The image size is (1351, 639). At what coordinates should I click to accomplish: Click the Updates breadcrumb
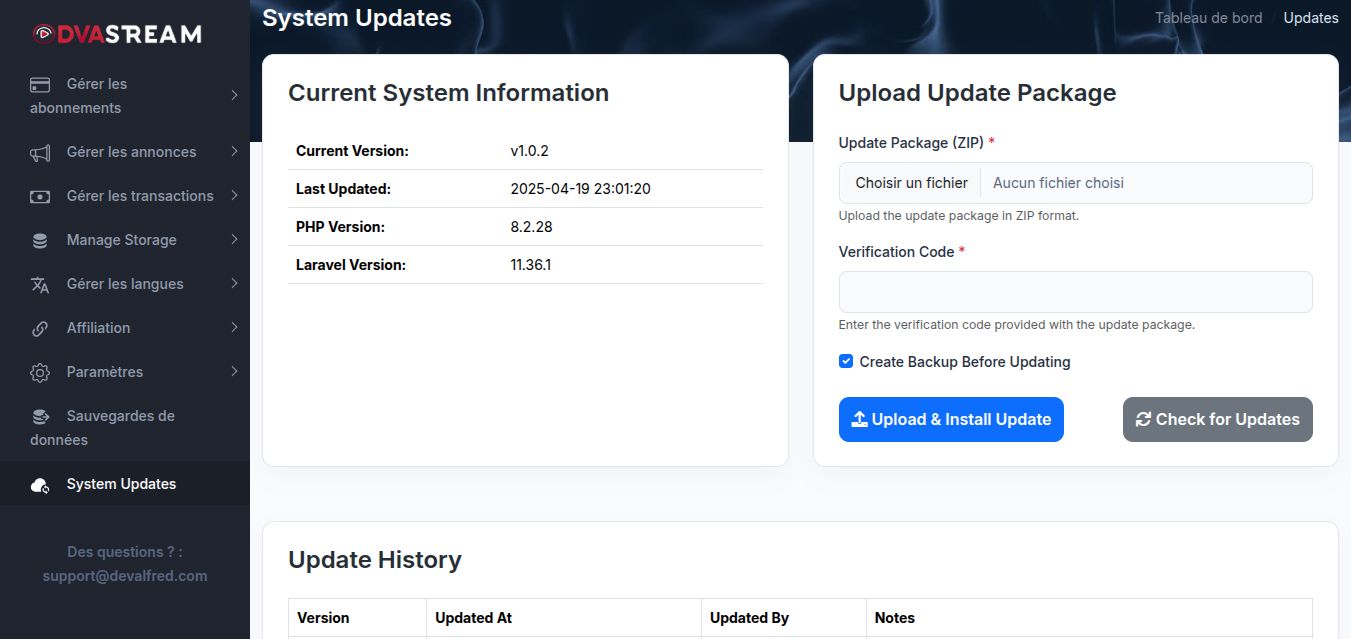coord(1311,18)
